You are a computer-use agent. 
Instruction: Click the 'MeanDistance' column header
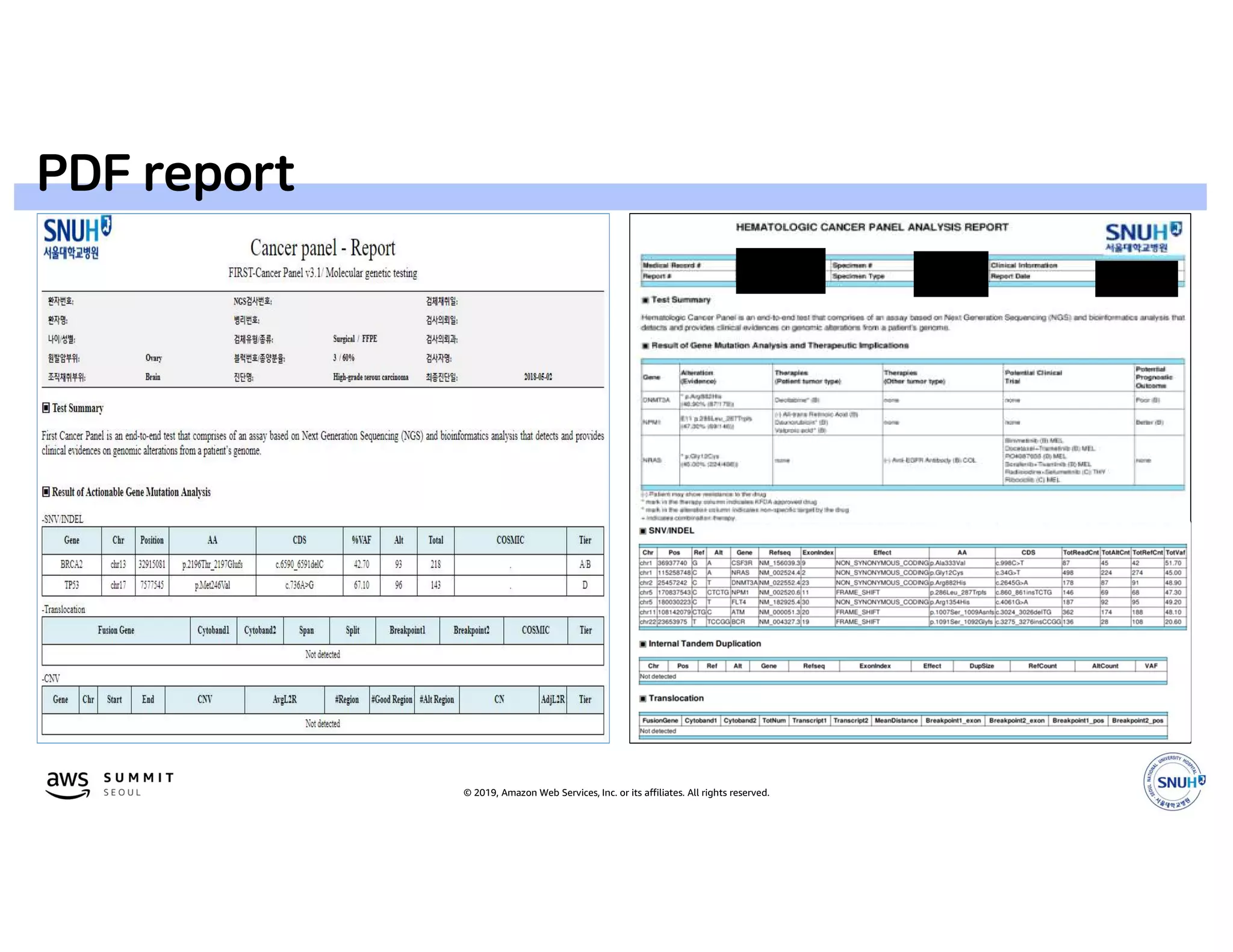coord(896,720)
